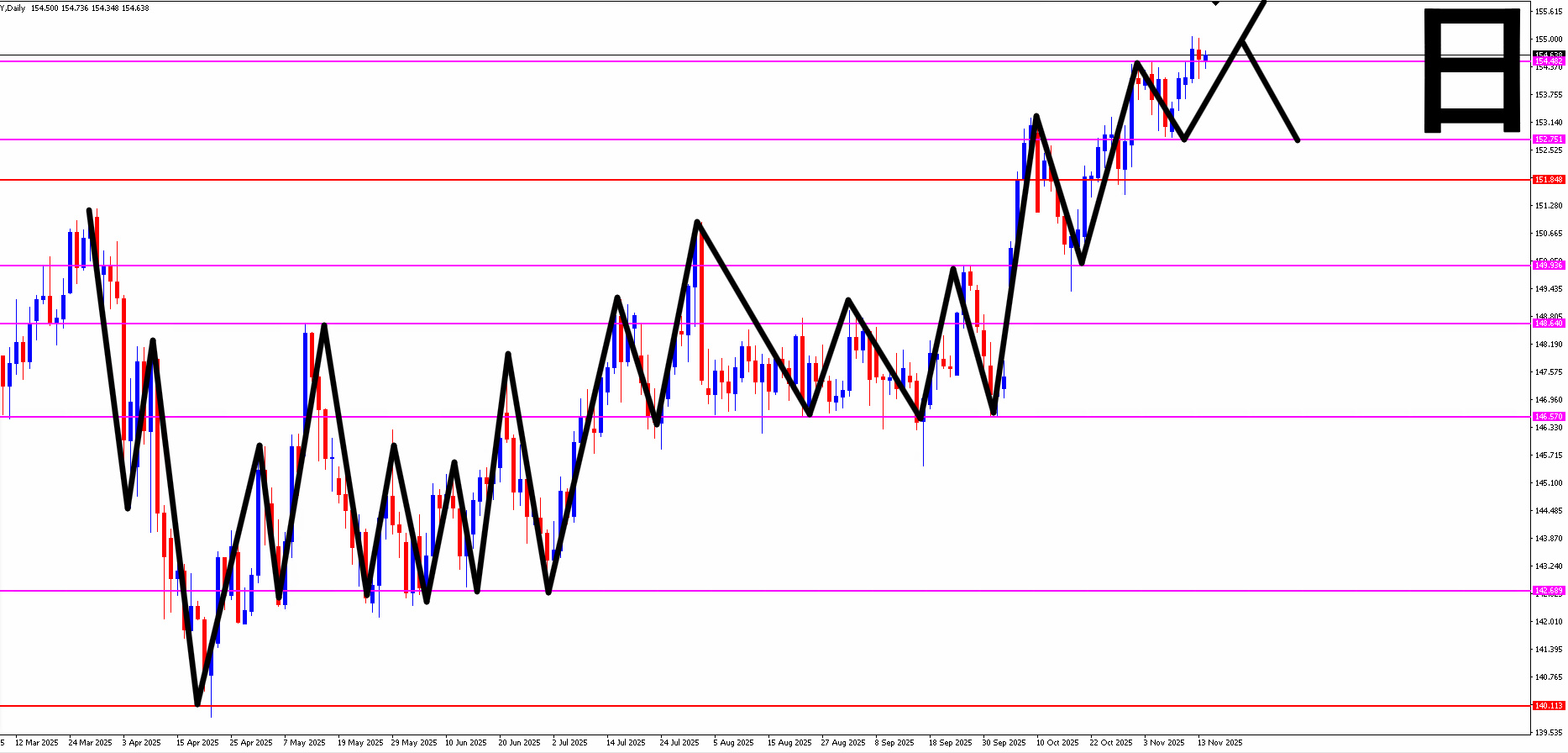Pick the 27 Aug 2025 date label

(843, 743)
